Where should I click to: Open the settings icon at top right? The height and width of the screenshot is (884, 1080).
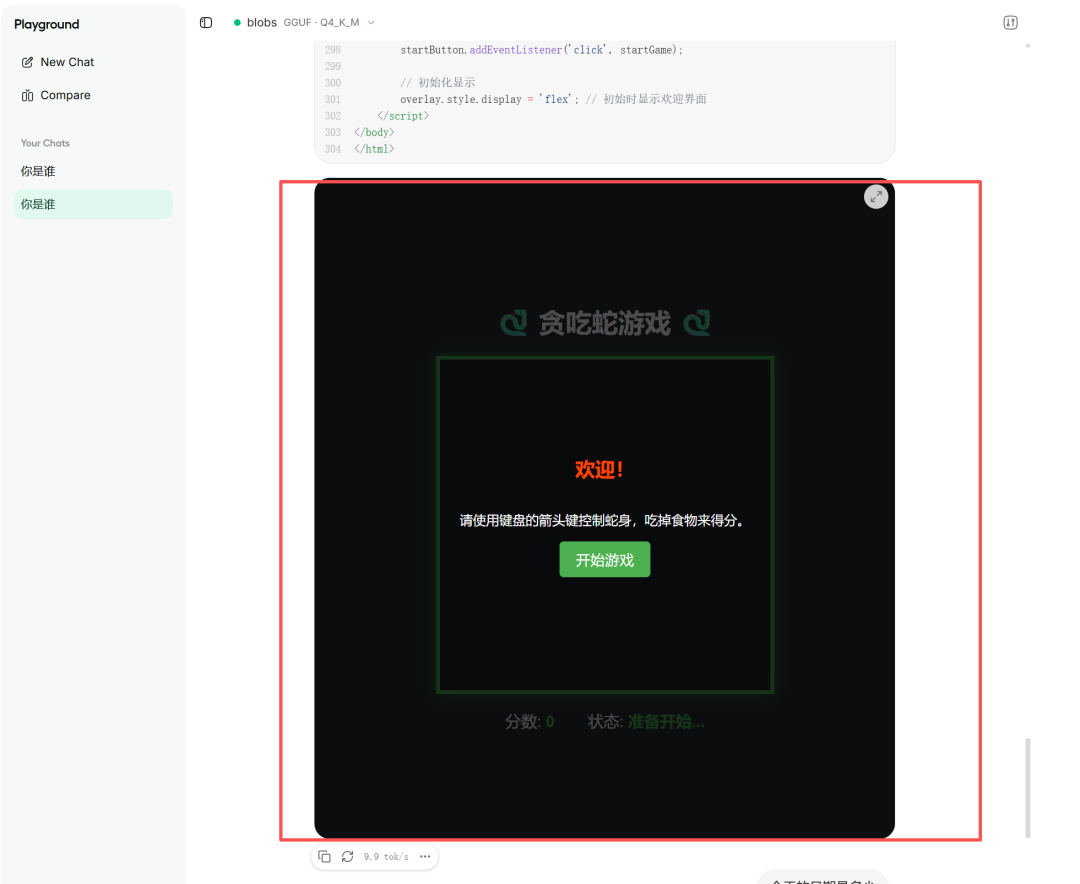point(1010,23)
